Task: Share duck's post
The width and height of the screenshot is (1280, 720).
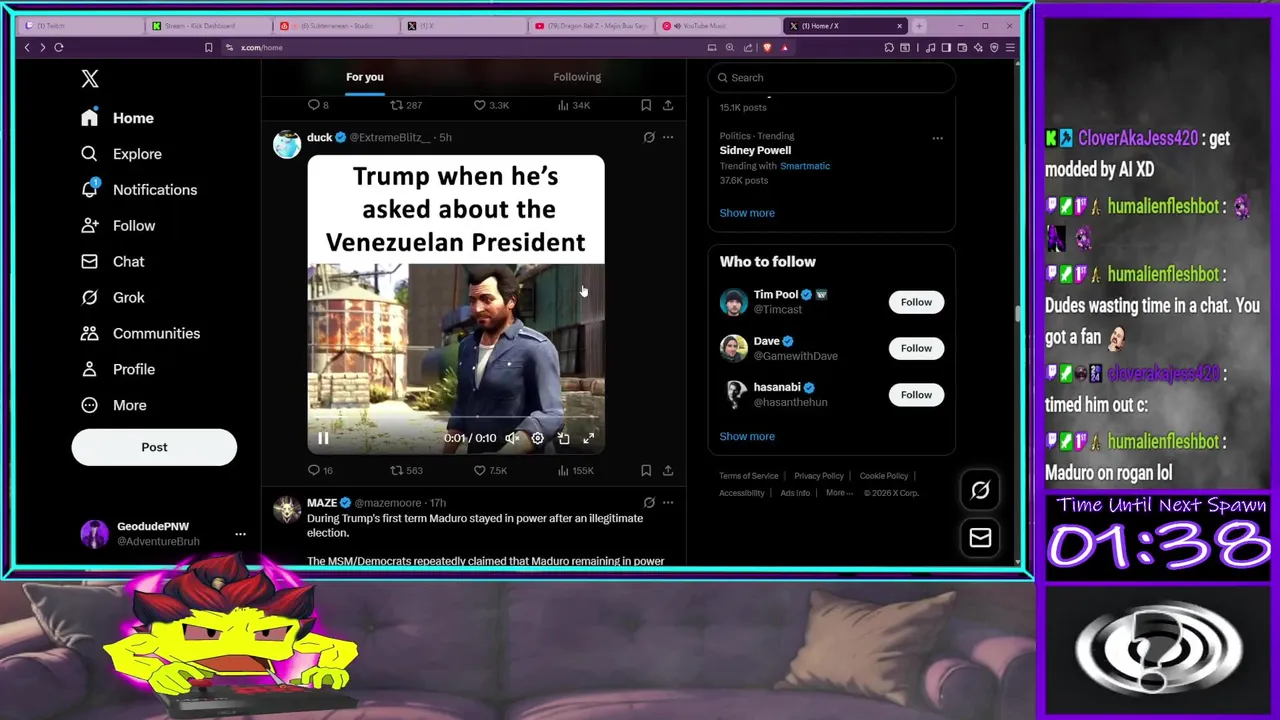Action: pos(668,470)
